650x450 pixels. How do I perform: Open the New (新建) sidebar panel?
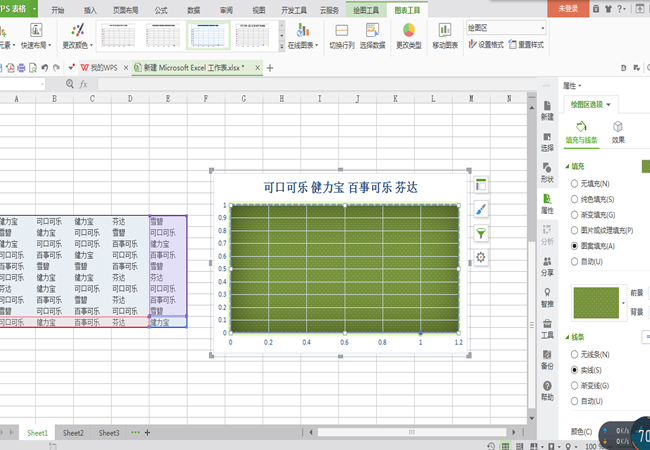click(x=547, y=111)
